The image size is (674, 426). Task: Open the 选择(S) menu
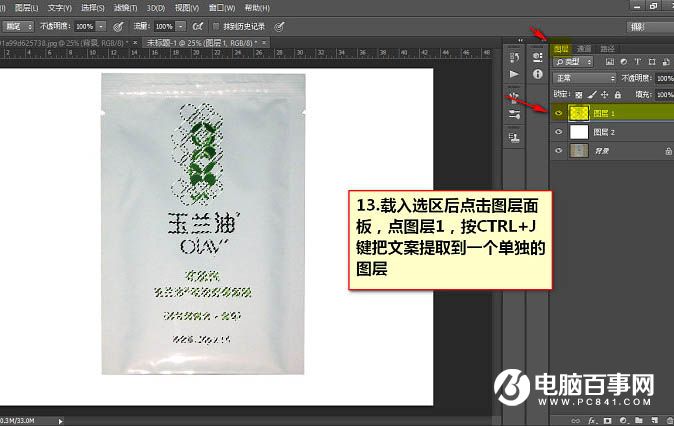click(93, 8)
